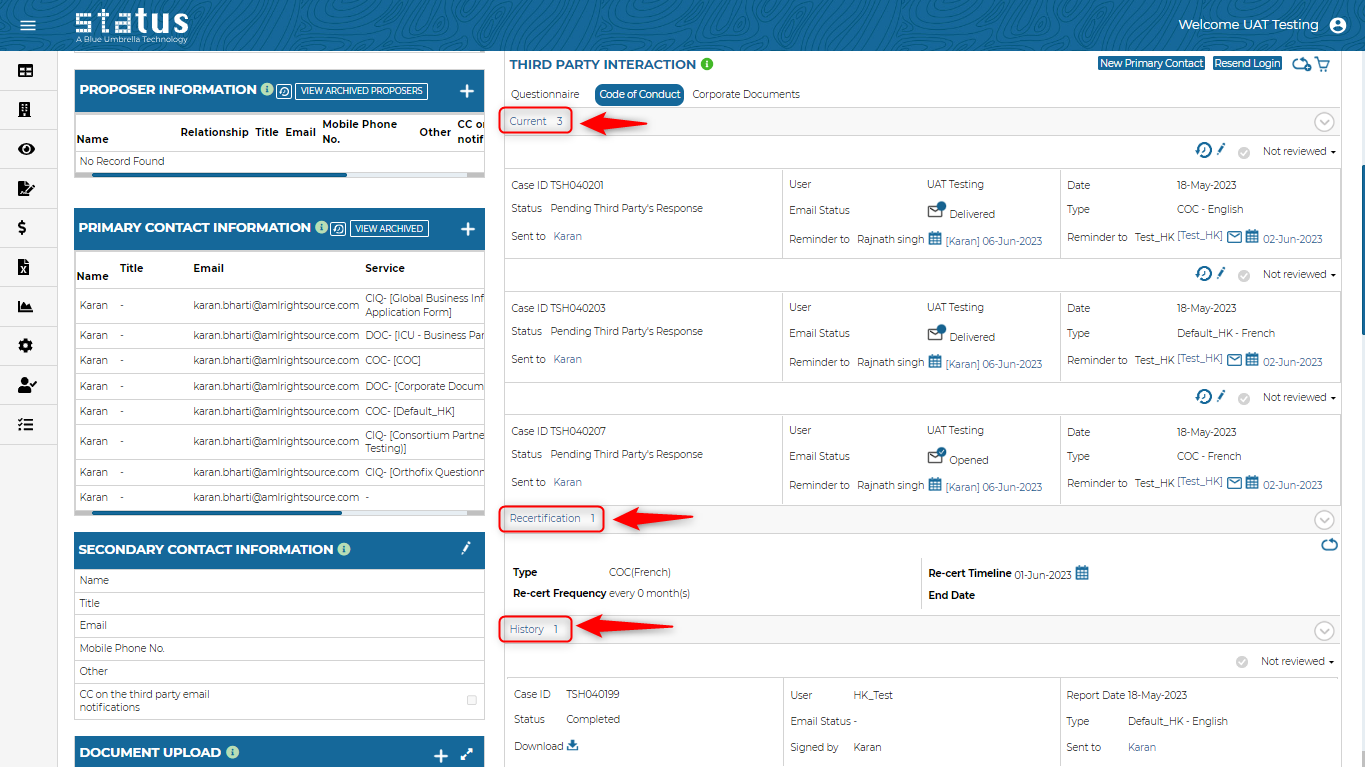Click the shopping cart icon
1365x767 pixels.
coord(1323,64)
